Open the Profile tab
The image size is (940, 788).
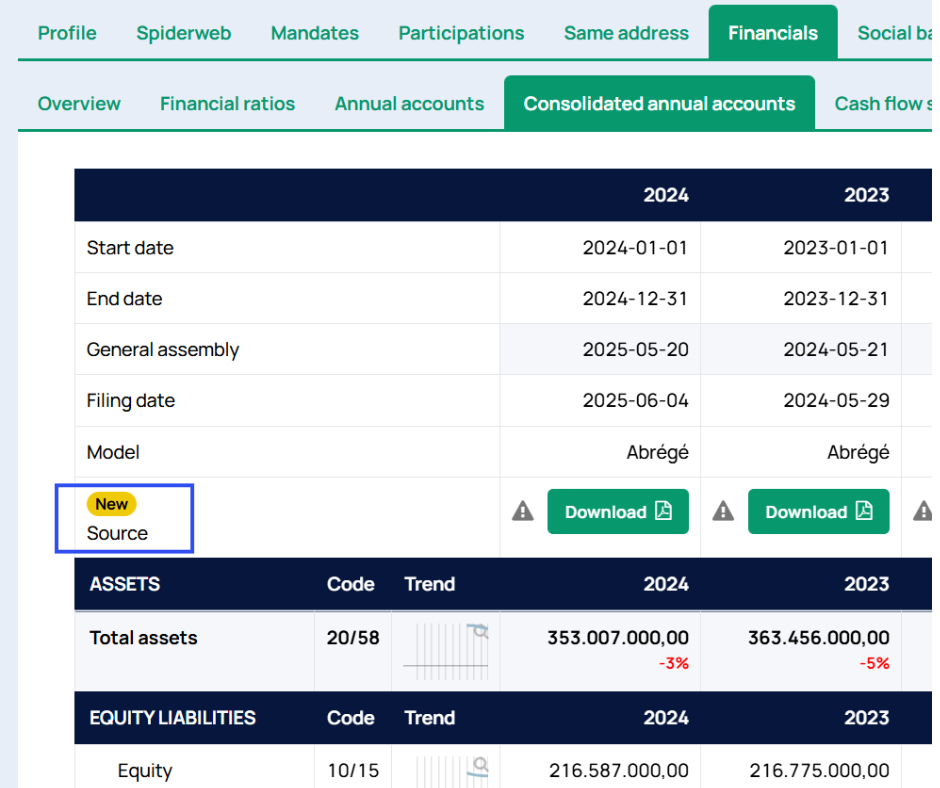67,33
